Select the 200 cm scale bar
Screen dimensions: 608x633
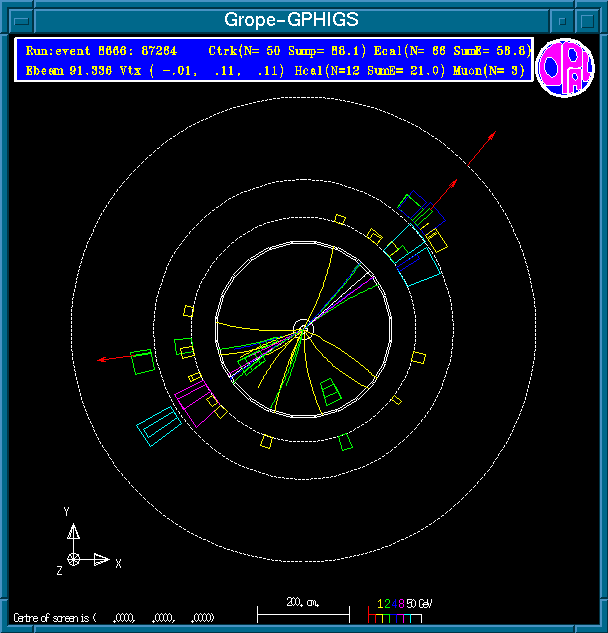(x=303, y=609)
